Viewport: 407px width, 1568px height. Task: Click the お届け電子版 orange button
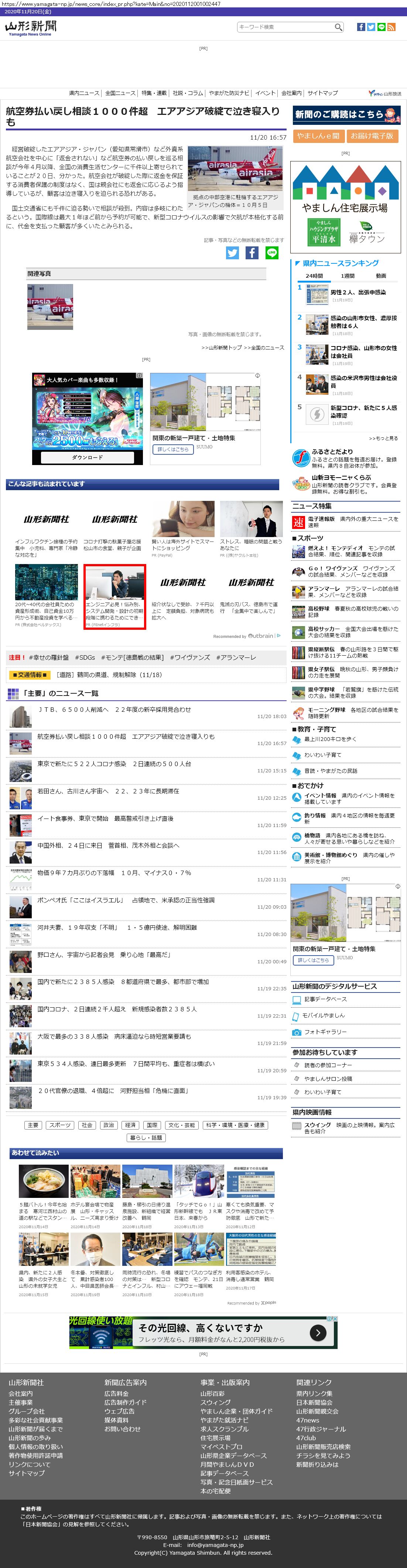point(372,136)
